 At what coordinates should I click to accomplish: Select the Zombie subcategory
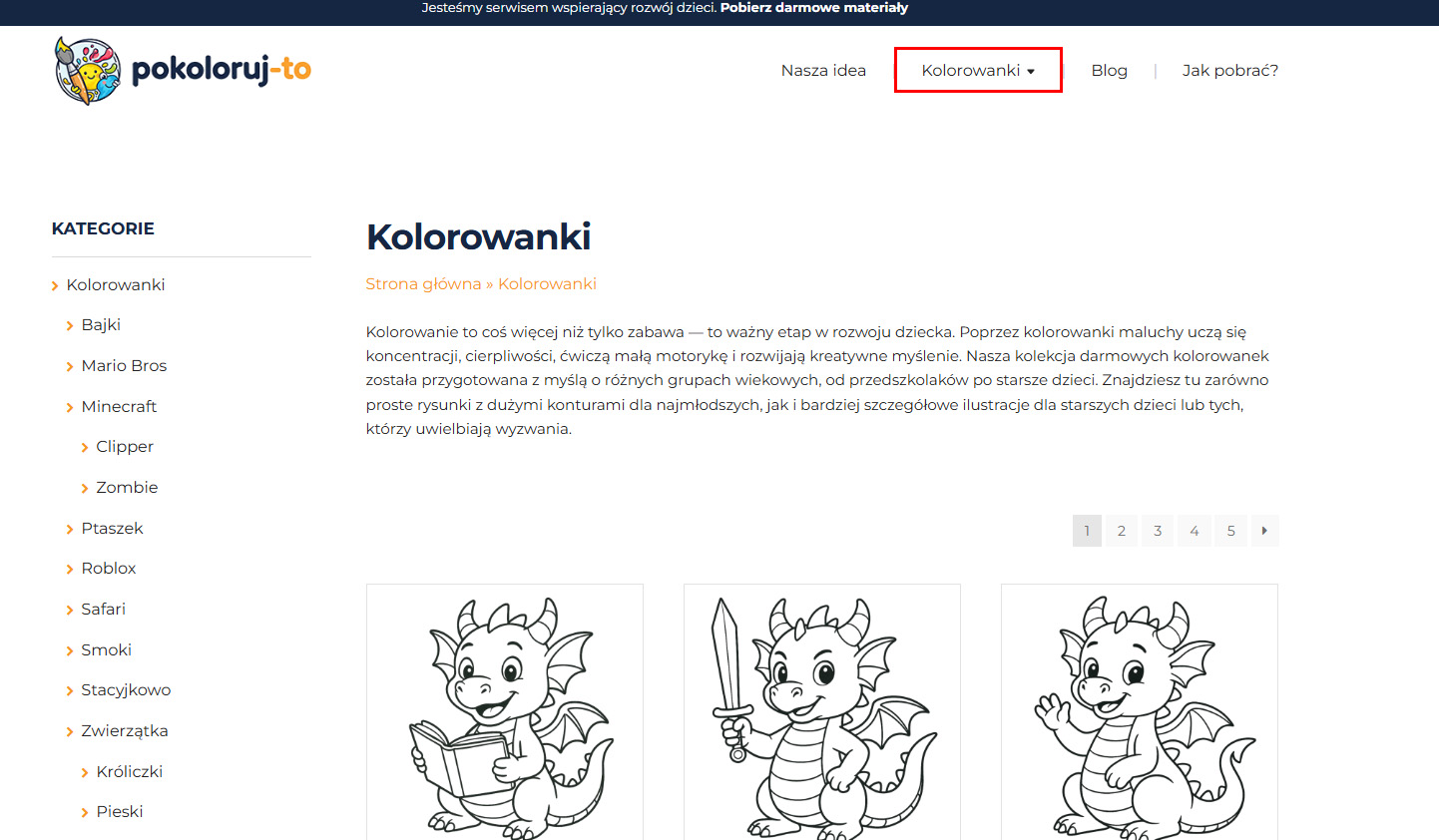click(127, 487)
